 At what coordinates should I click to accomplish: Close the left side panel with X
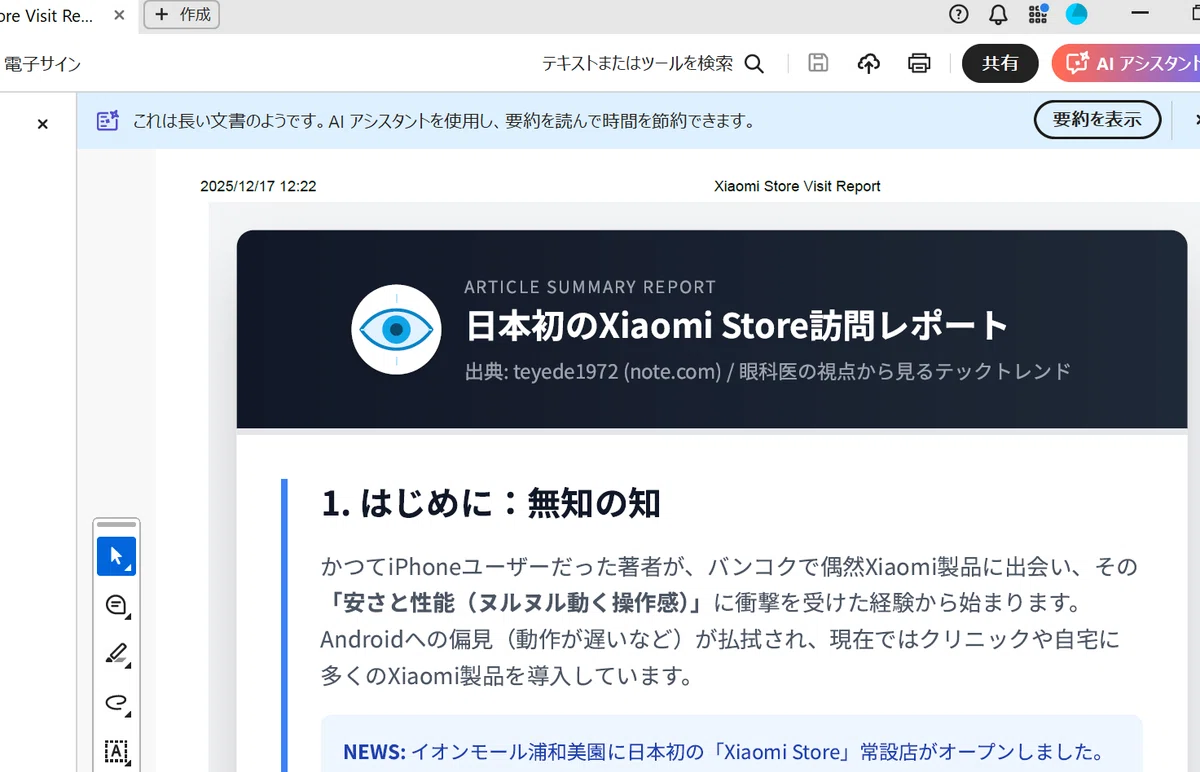tap(43, 124)
